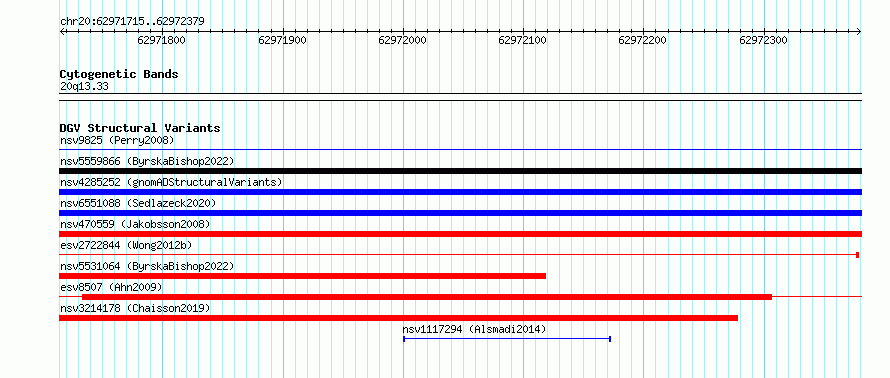Viewport: 890px width, 378px height.
Task: Click ruler position 62971900
Action: point(282,41)
